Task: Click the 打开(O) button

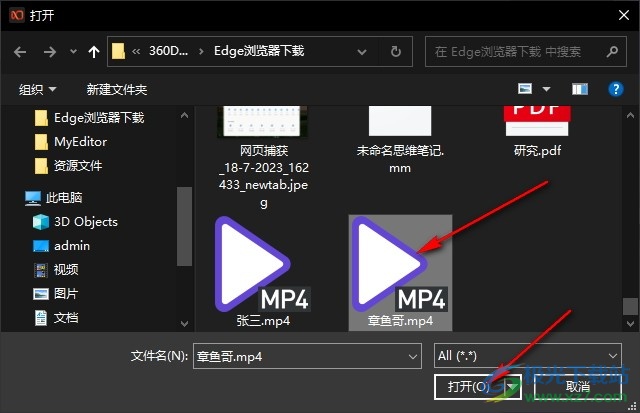Action: 469,386
